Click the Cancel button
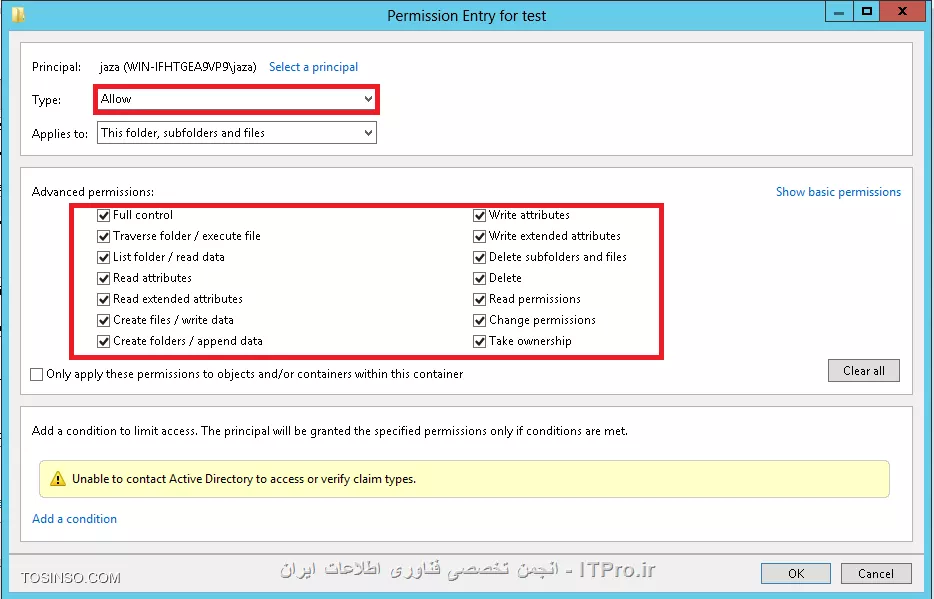934x599 pixels. click(876, 573)
